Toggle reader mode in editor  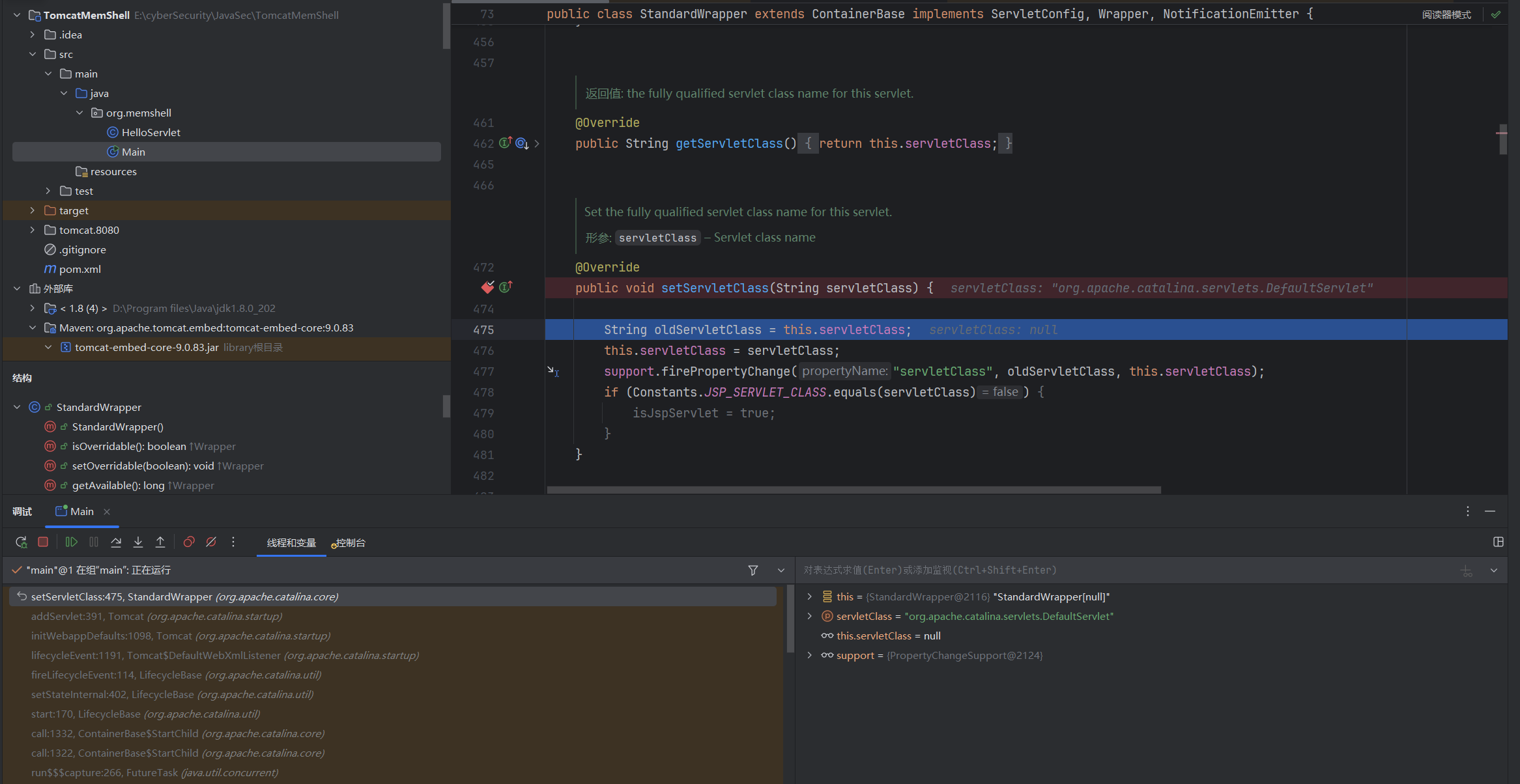pos(1446,14)
